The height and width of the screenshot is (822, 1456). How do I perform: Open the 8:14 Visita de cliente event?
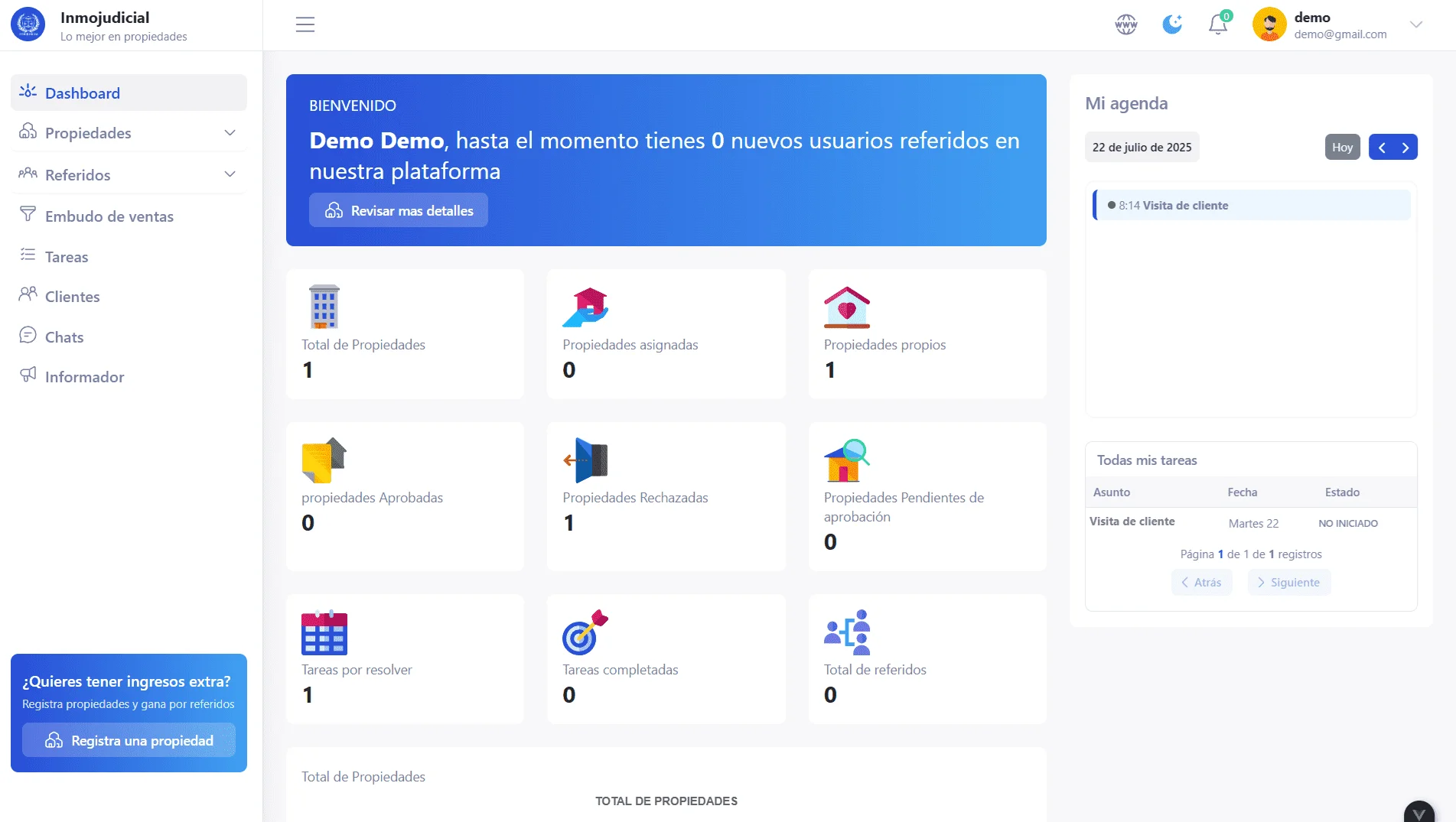pyautogui.click(x=1252, y=205)
